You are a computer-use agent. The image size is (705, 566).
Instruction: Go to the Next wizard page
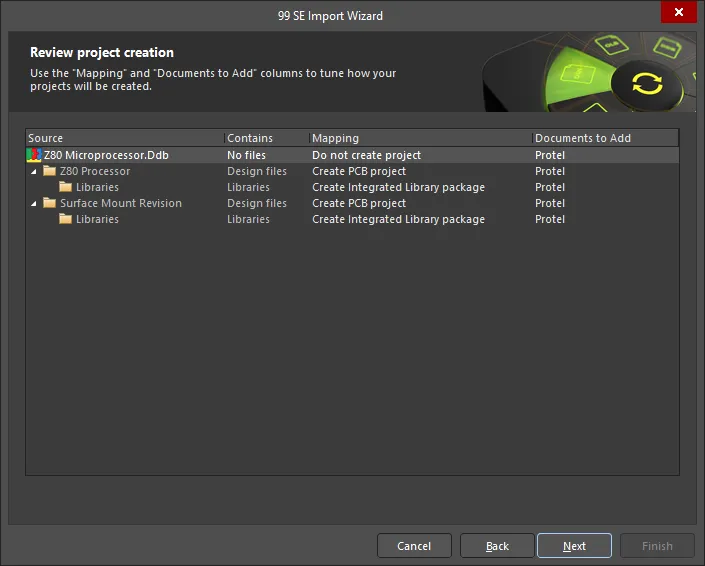tap(574, 546)
